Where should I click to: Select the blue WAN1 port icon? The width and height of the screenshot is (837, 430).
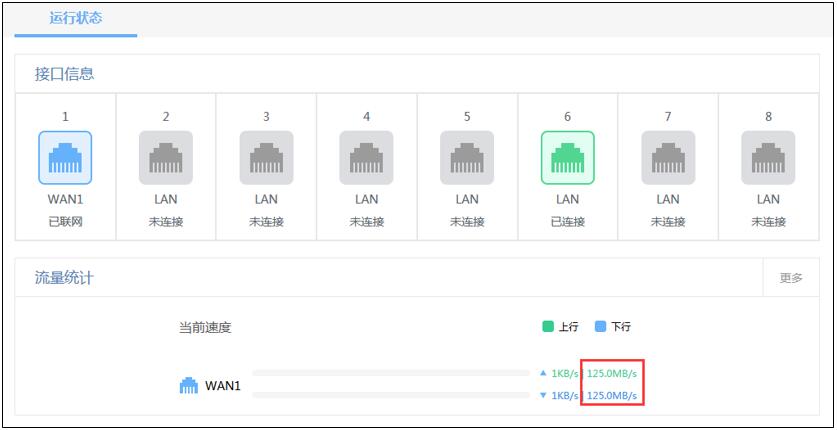(65, 158)
